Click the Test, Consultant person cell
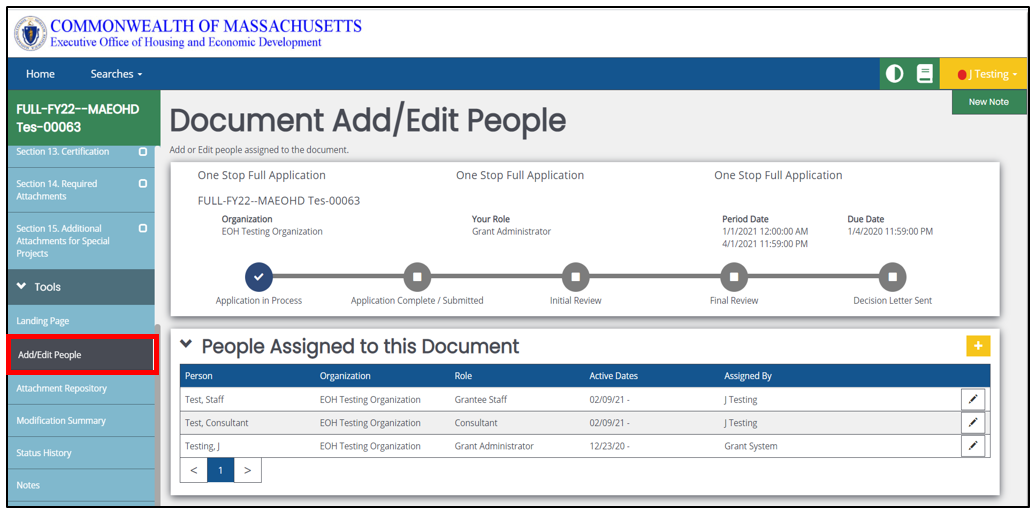 coord(217,423)
